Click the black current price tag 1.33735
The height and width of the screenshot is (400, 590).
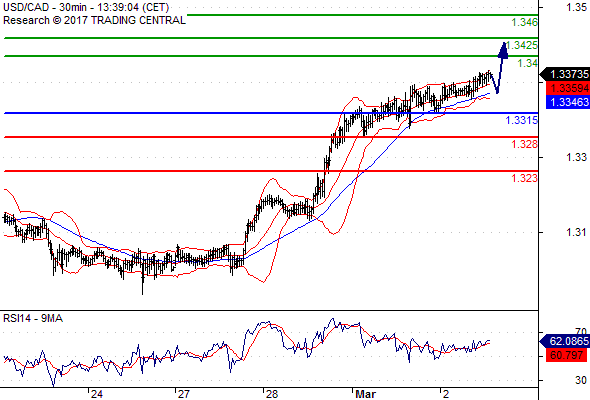[566, 74]
